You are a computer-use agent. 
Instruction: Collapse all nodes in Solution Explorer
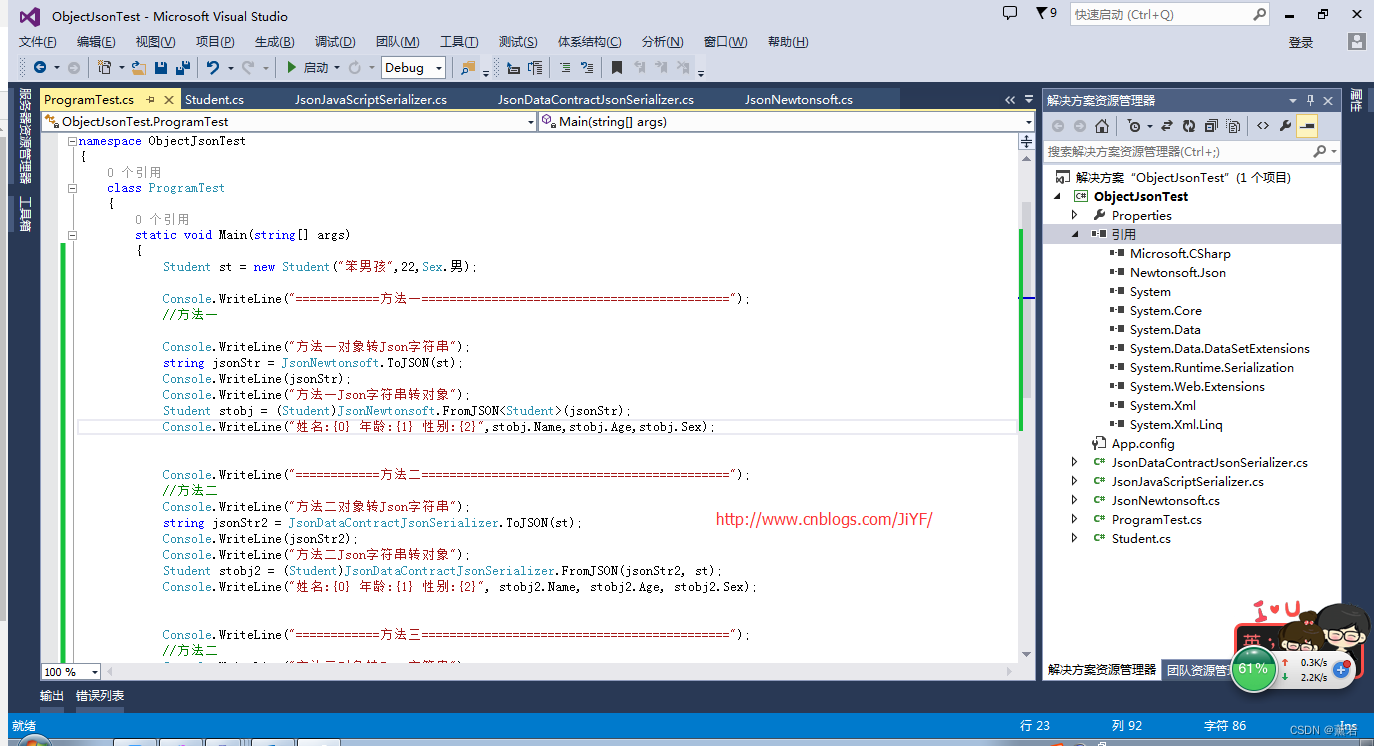1211,125
